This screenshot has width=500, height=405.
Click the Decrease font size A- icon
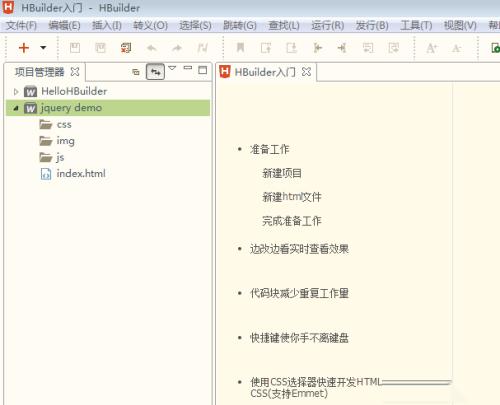456,48
